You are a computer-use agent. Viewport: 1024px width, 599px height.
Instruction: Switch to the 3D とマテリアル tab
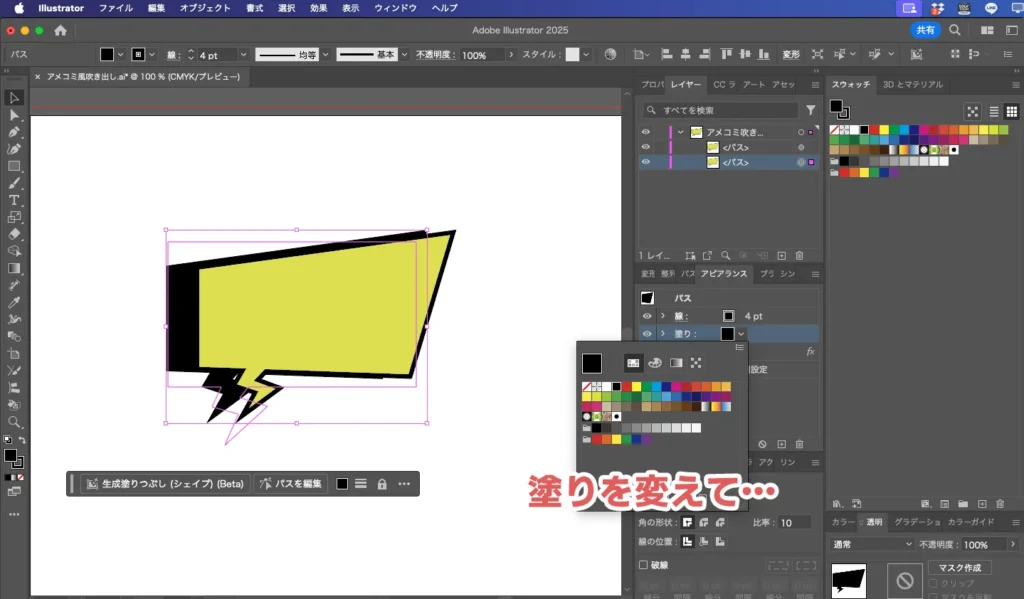912,85
